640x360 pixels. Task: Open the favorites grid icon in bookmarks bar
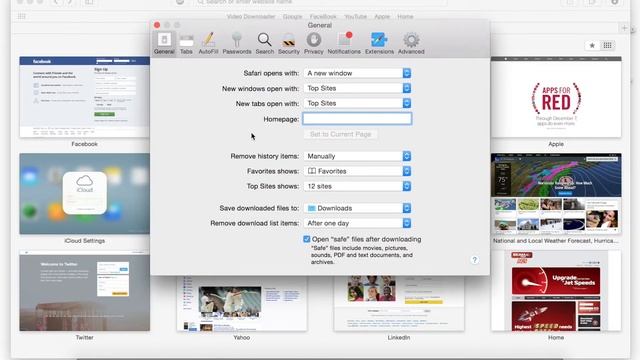tap(22, 16)
